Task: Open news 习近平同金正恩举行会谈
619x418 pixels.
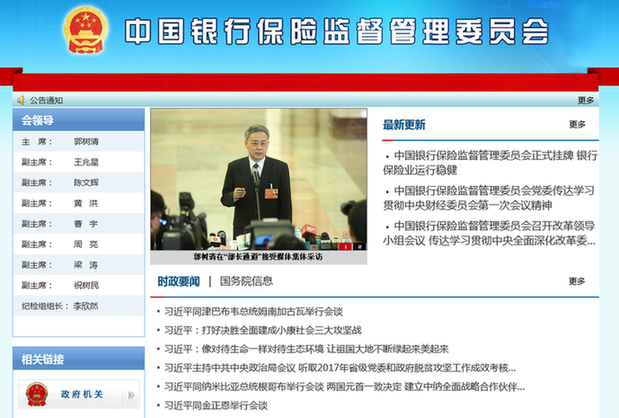Action: tap(216, 405)
